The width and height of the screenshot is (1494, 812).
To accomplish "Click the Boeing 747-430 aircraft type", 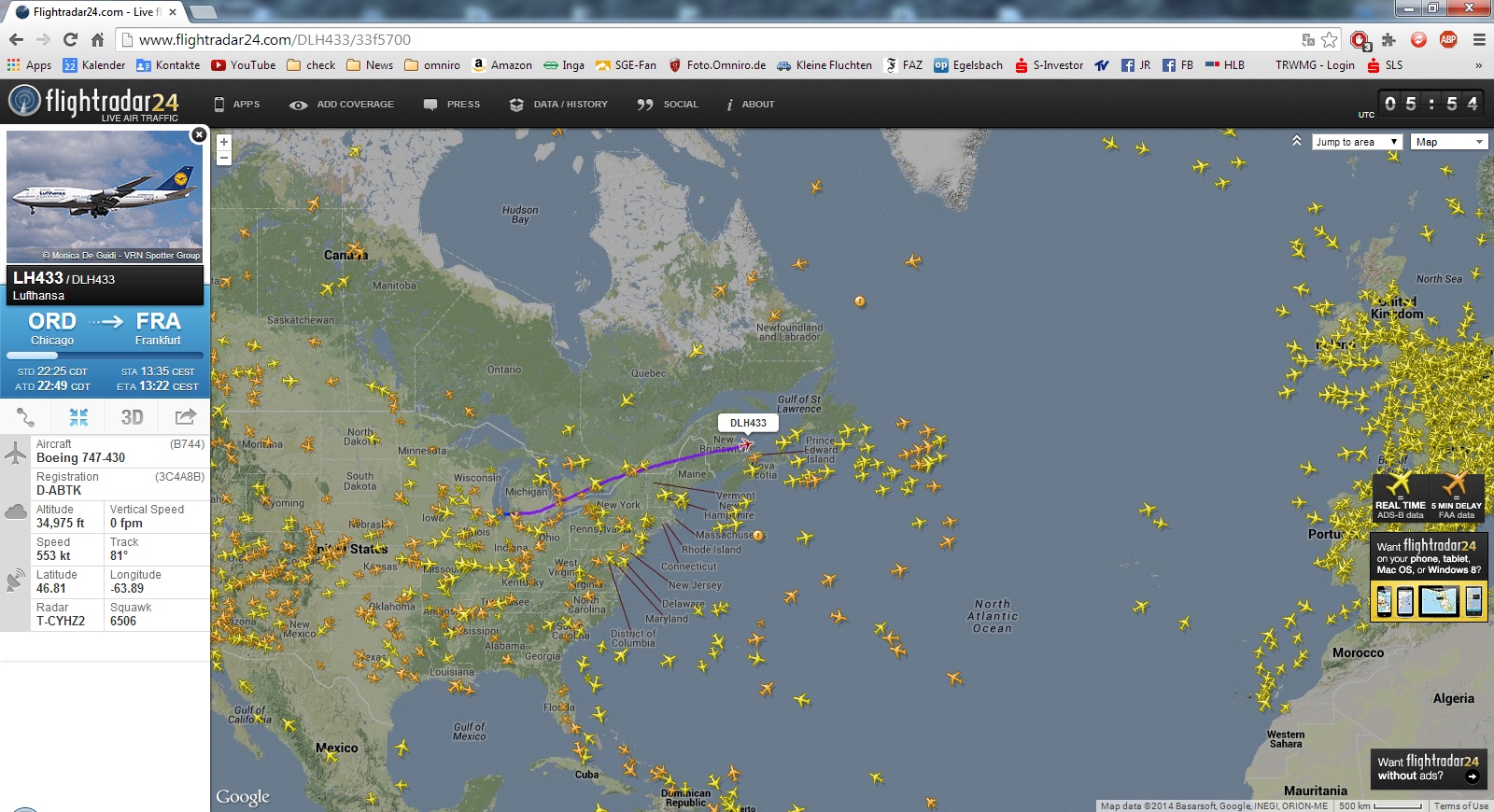I will pyautogui.click(x=80, y=457).
